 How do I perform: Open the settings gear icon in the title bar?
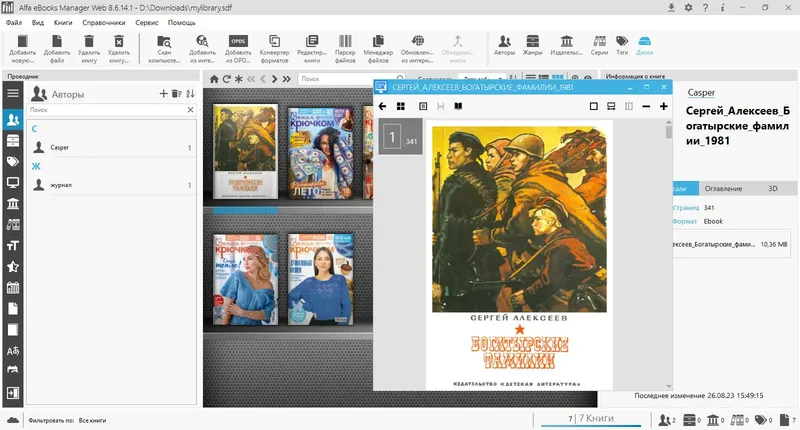pos(688,8)
